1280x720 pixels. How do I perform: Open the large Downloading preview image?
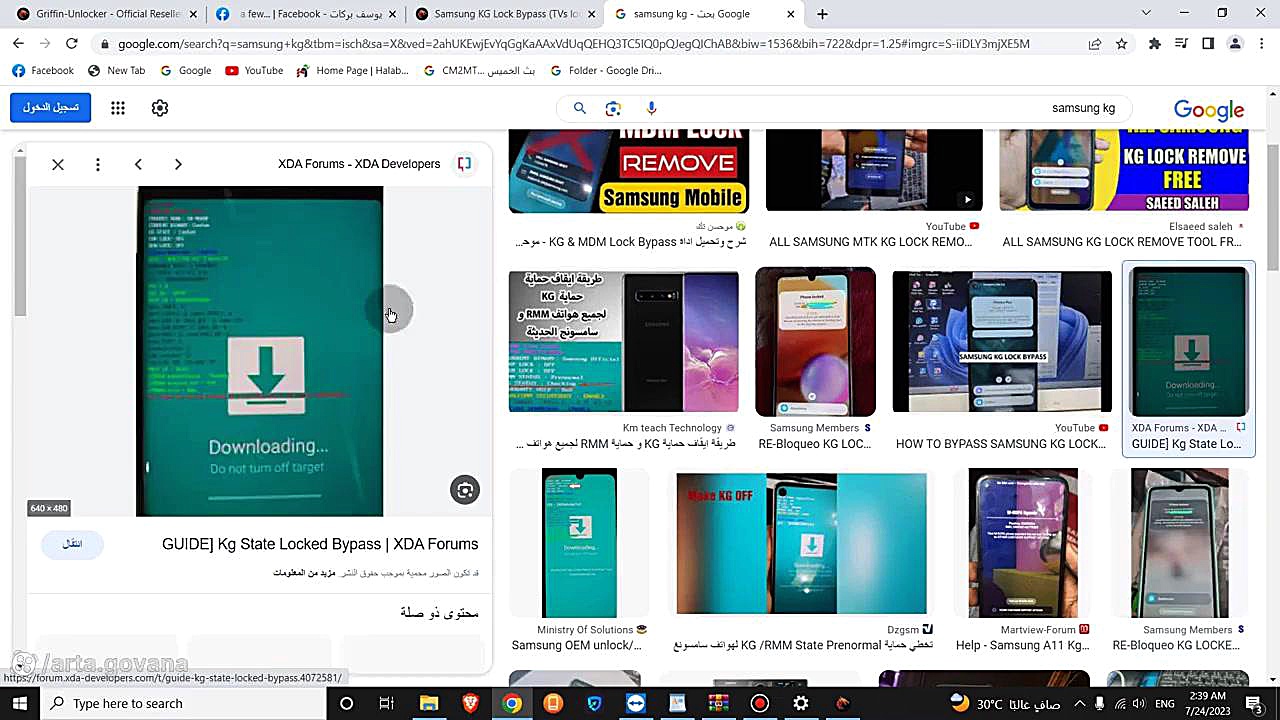(260, 351)
